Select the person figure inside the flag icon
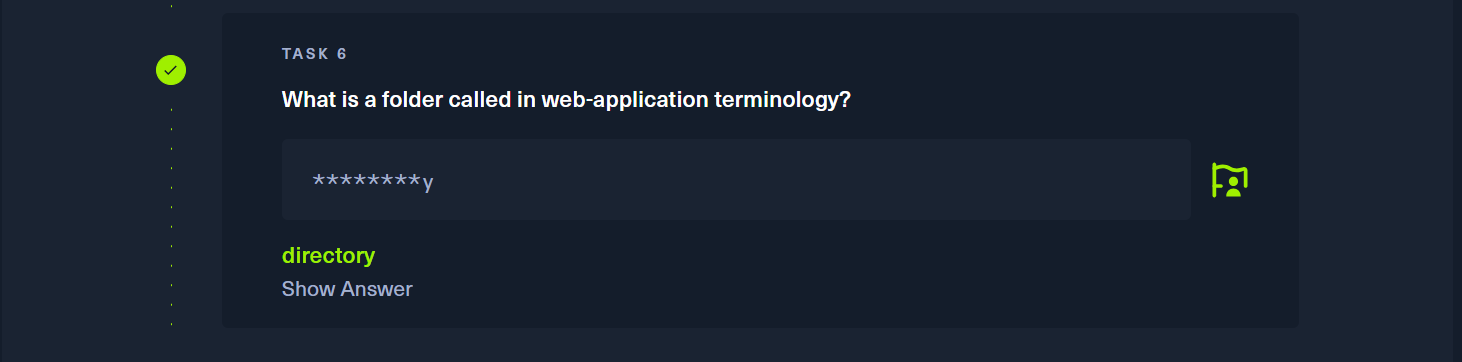 [1234, 186]
